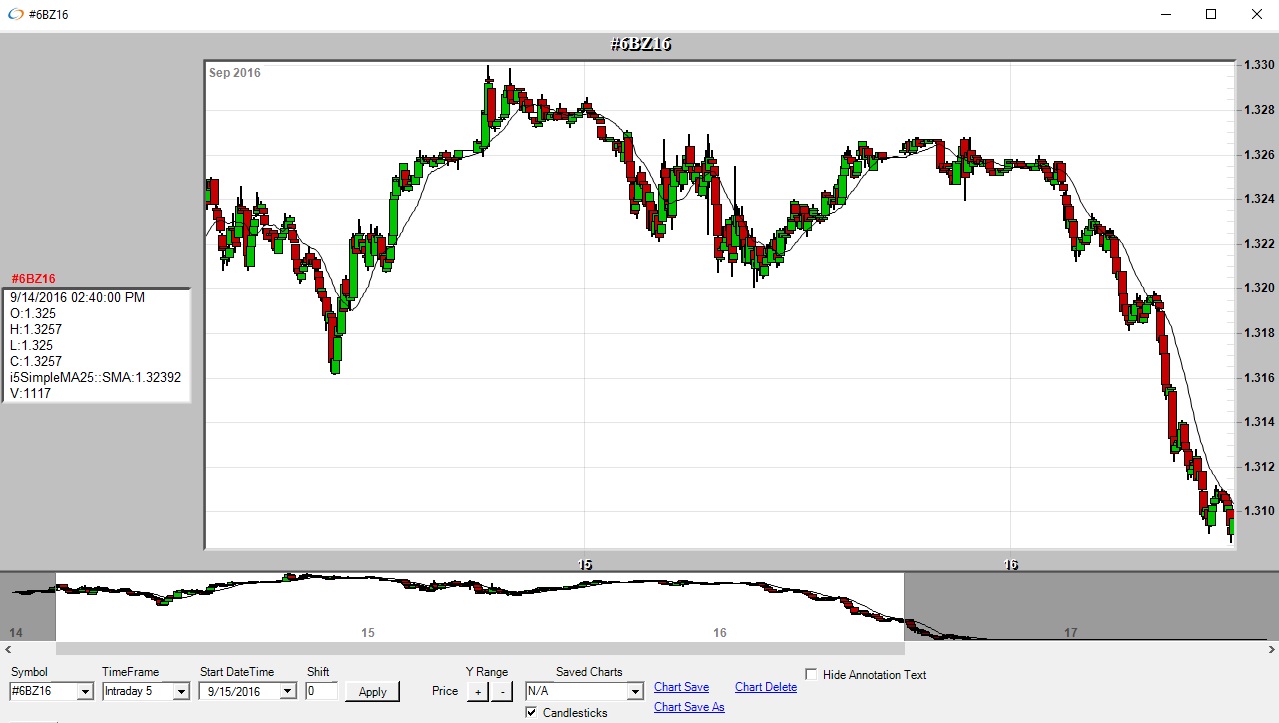Click the Chart Save link
Image resolution: width=1279 pixels, height=723 pixels.
[681, 687]
